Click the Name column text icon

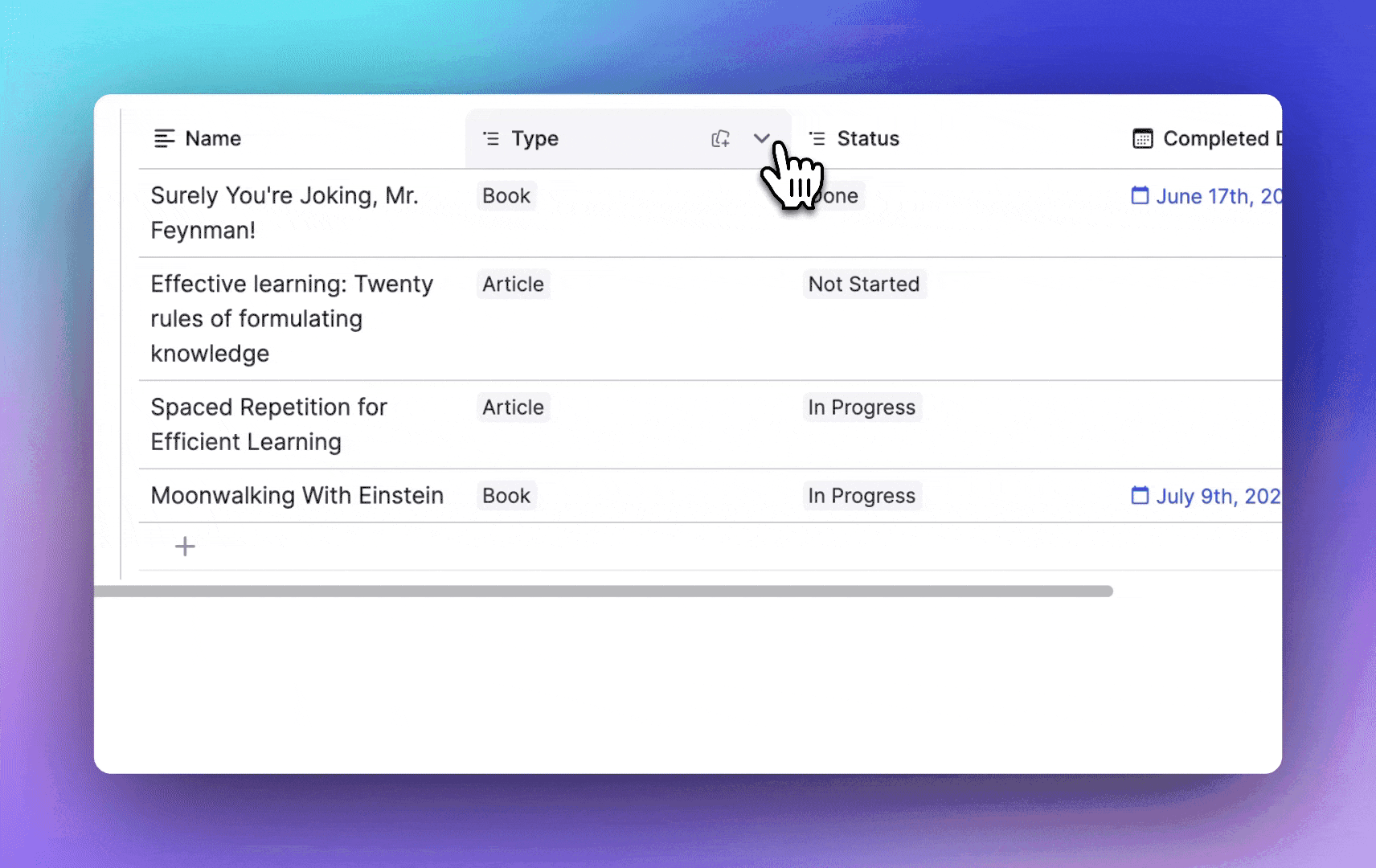[164, 139]
